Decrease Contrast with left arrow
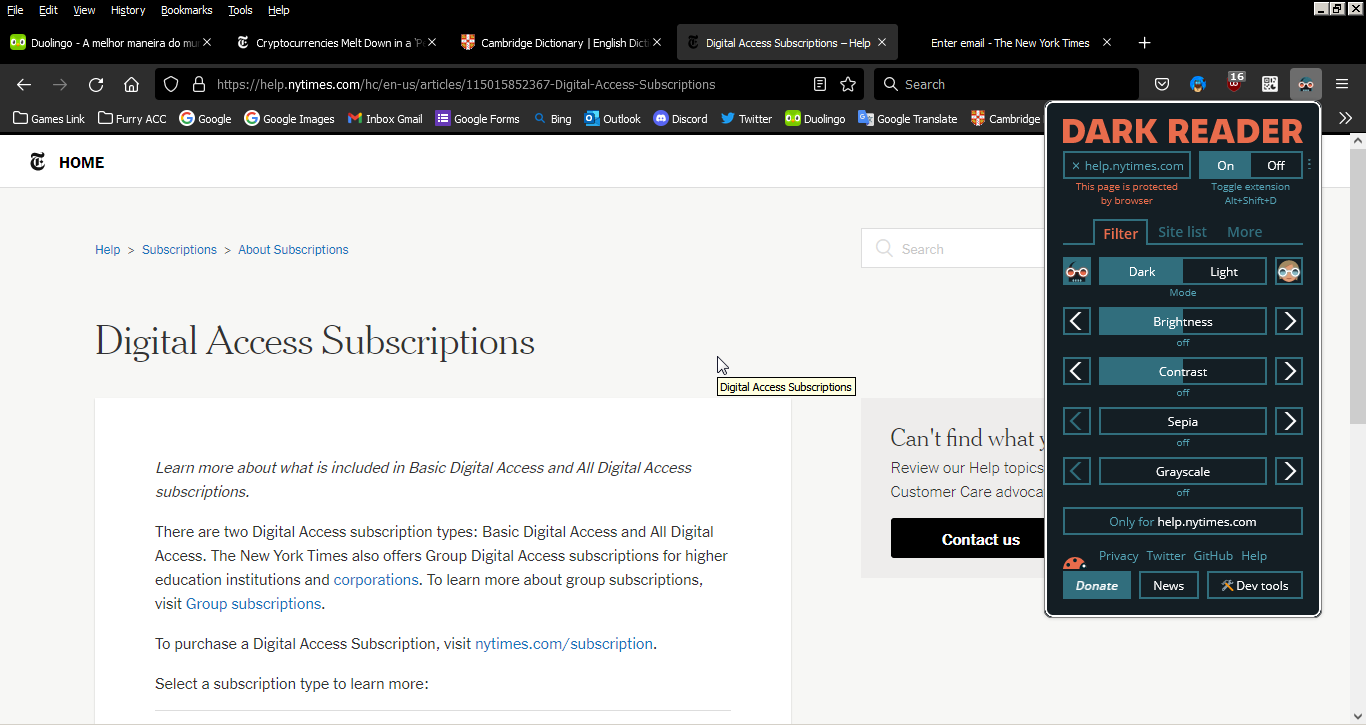 pos(1077,371)
